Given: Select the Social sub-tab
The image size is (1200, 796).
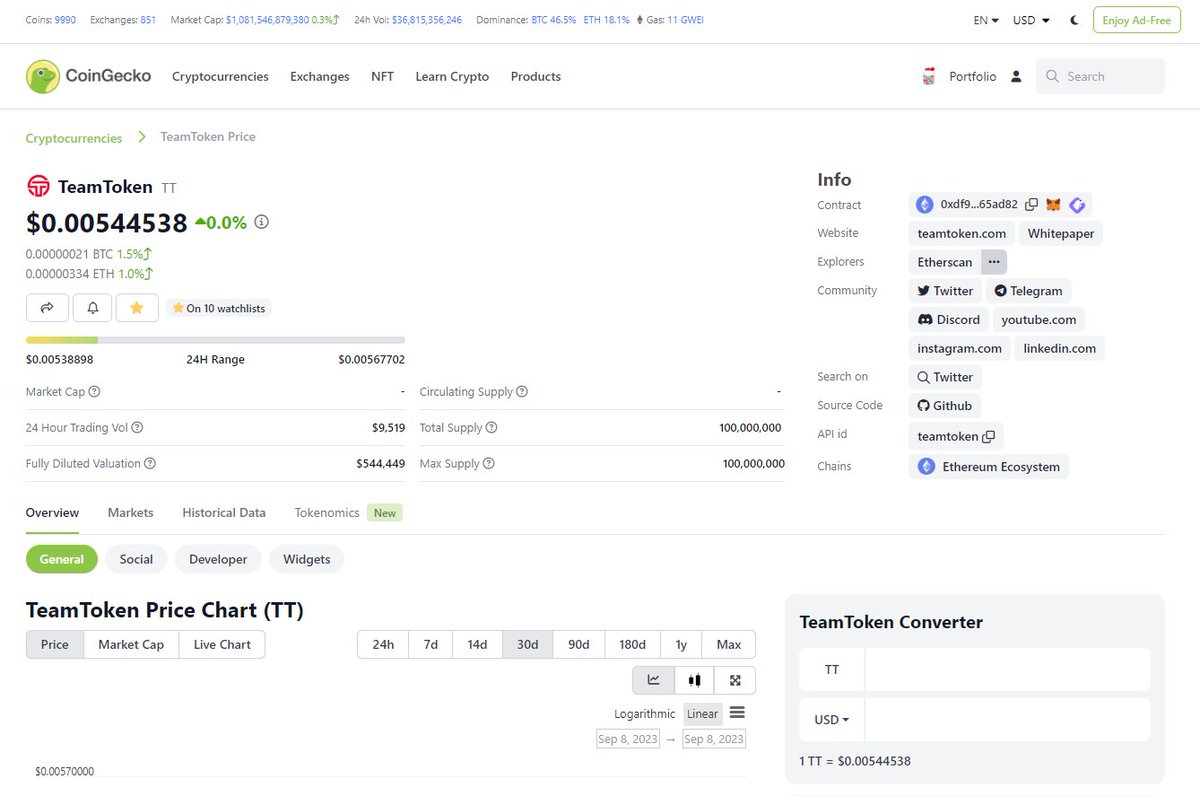Looking at the screenshot, I should click(x=136, y=559).
